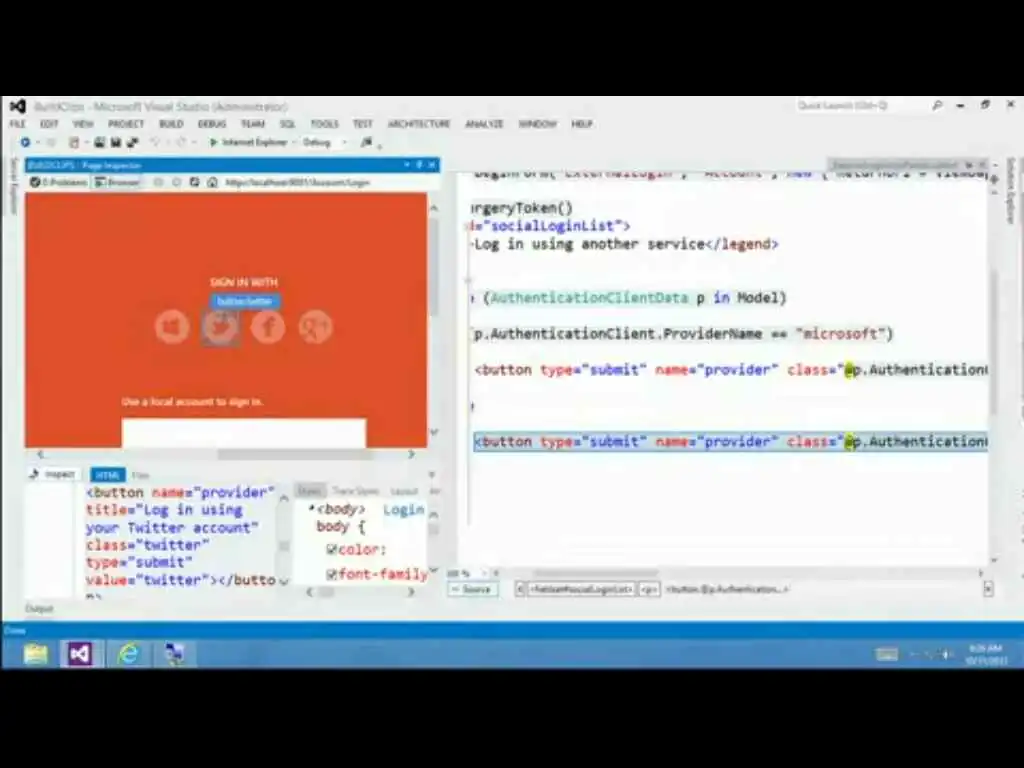Open the TEST menu
Image resolution: width=1024 pixels, height=768 pixels.
[x=362, y=124]
